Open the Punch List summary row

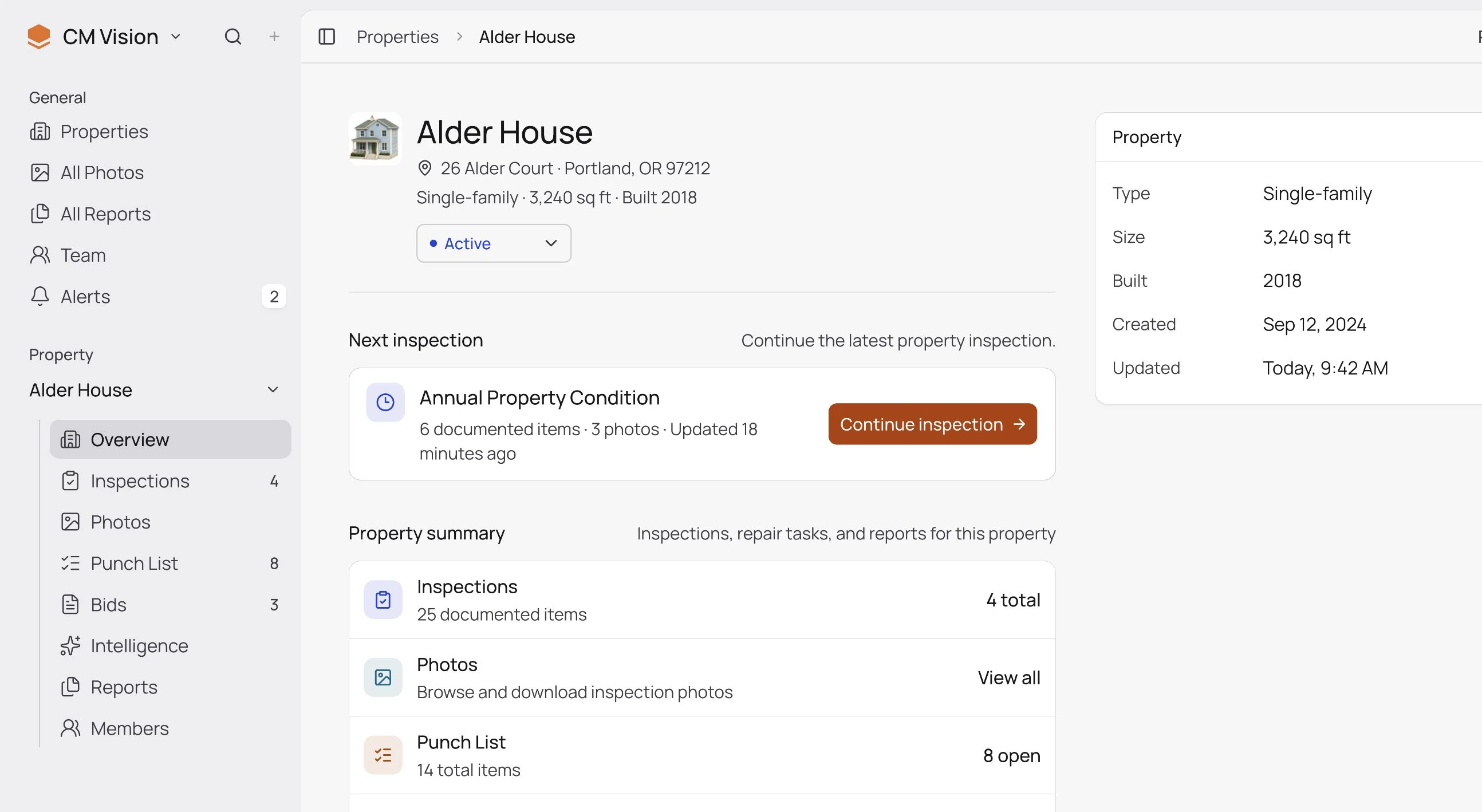(x=702, y=755)
